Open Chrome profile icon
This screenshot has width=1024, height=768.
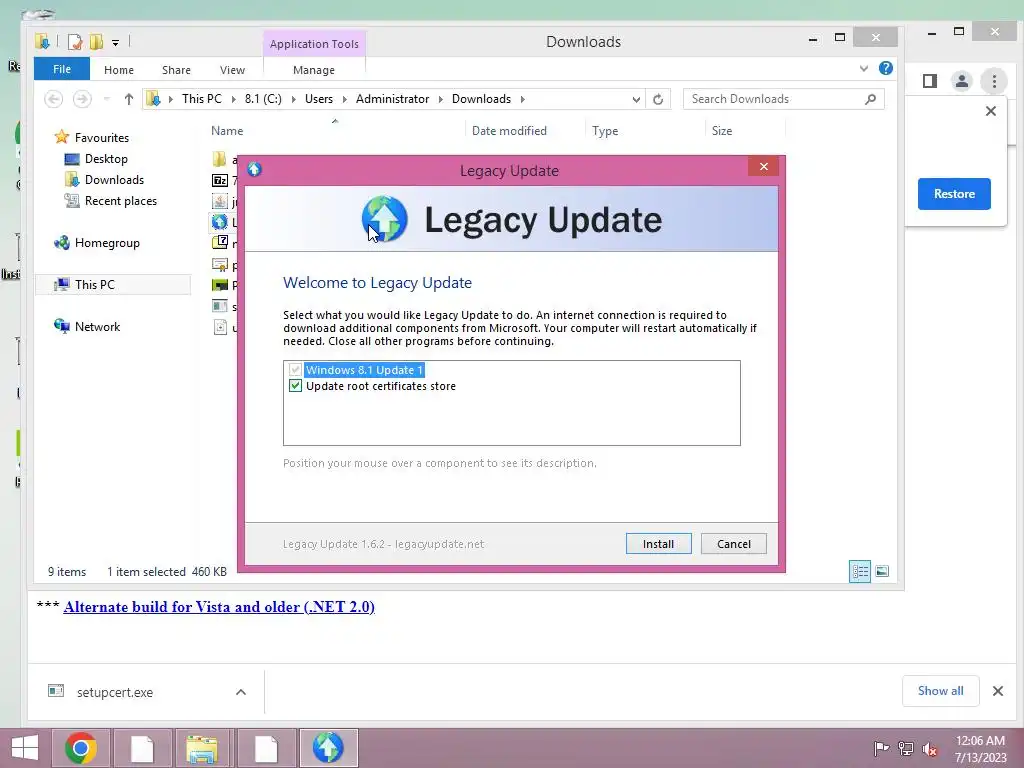[x=961, y=81]
